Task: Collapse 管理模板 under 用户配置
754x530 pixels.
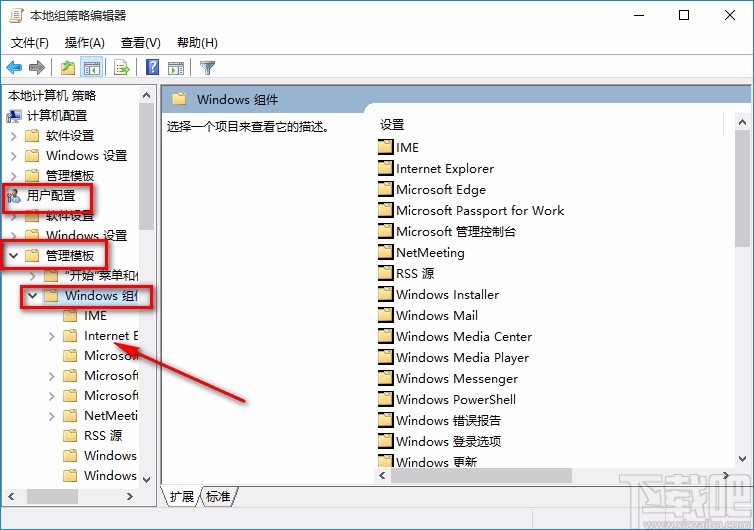Action: pyautogui.click(x=13, y=255)
